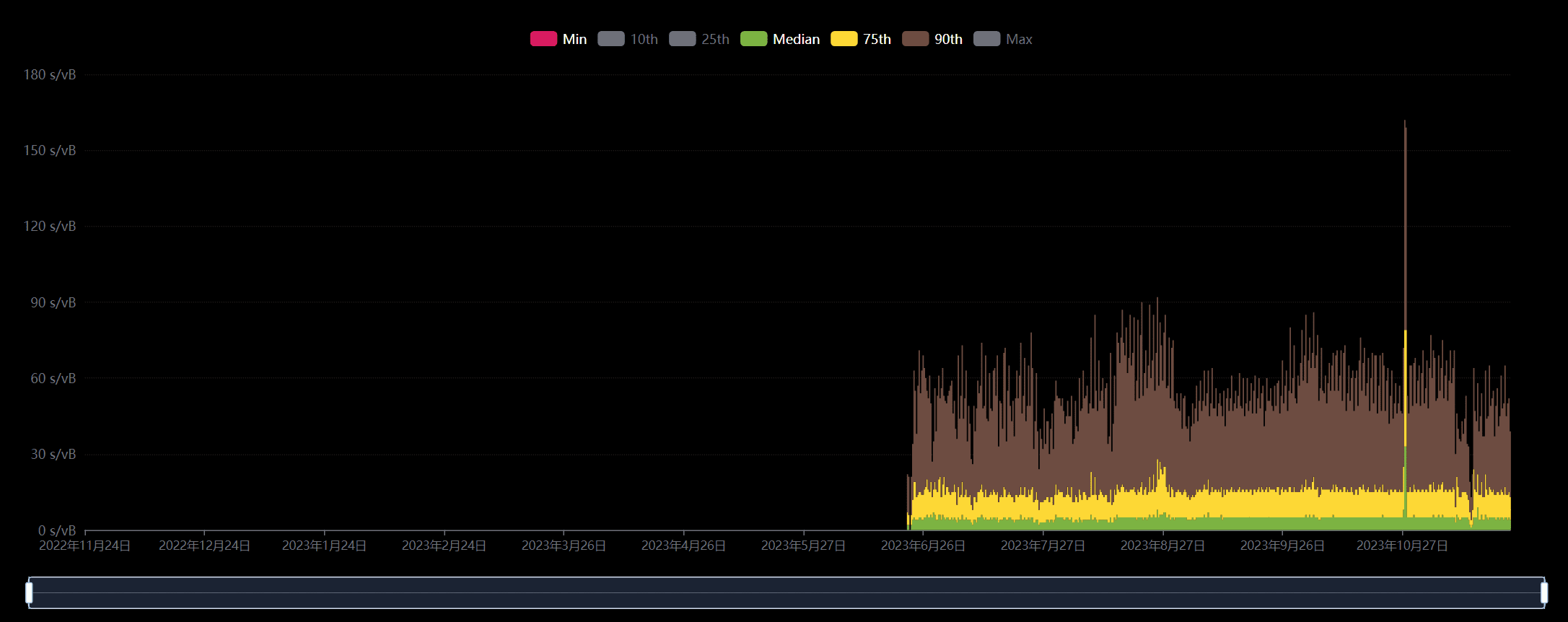Click the grey 25th legend swatch
The height and width of the screenshot is (622, 1568).
pyautogui.click(x=682, y=39)
